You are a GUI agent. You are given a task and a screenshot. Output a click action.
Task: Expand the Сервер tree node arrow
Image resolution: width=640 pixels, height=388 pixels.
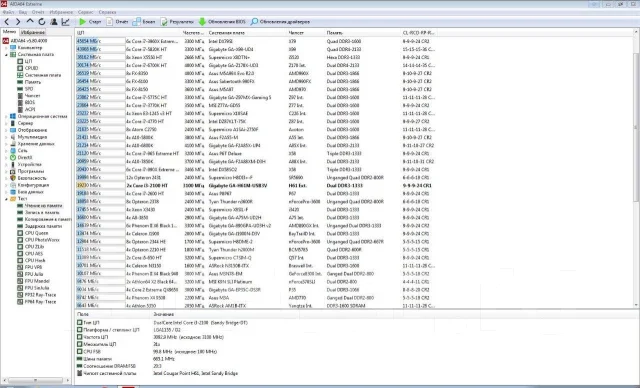pyautogui.click(x=6, y=123)
